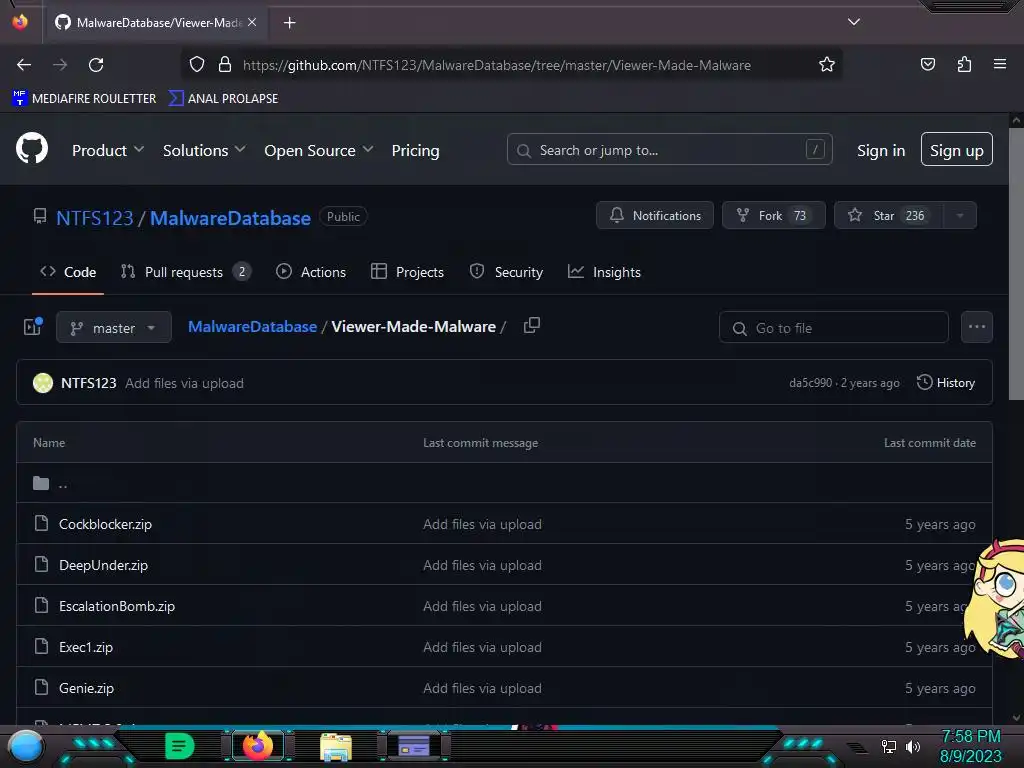
Task: Click the Sign in link
Action: click(x=881, y=150)
